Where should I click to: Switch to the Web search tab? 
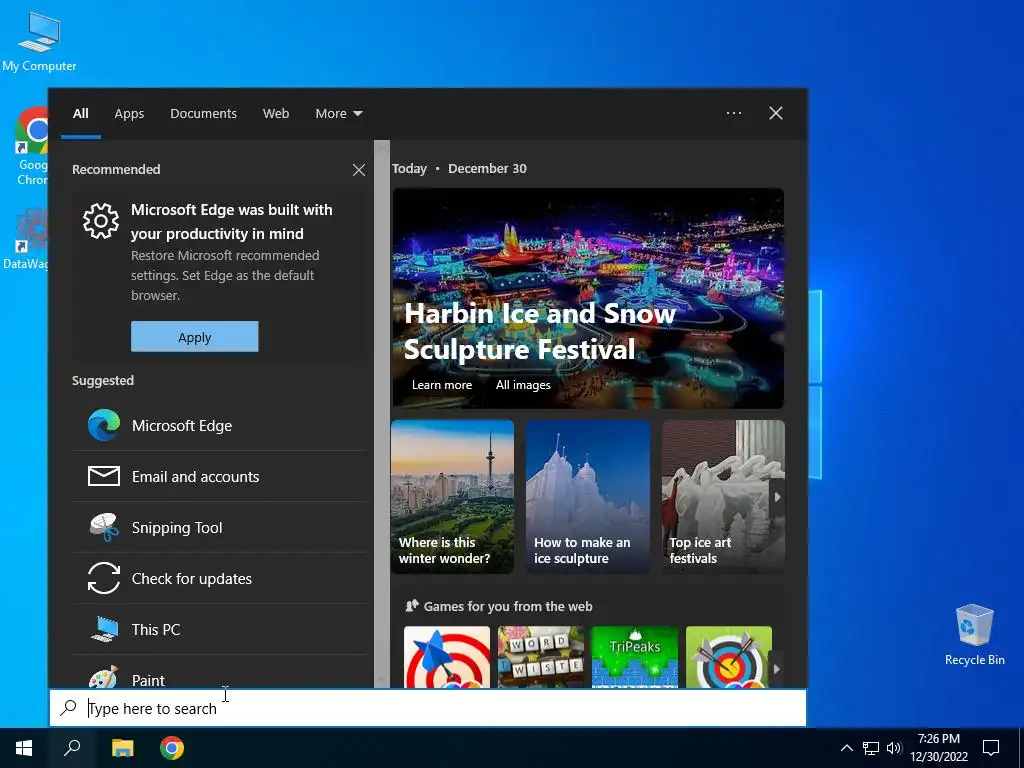[276, 114]
